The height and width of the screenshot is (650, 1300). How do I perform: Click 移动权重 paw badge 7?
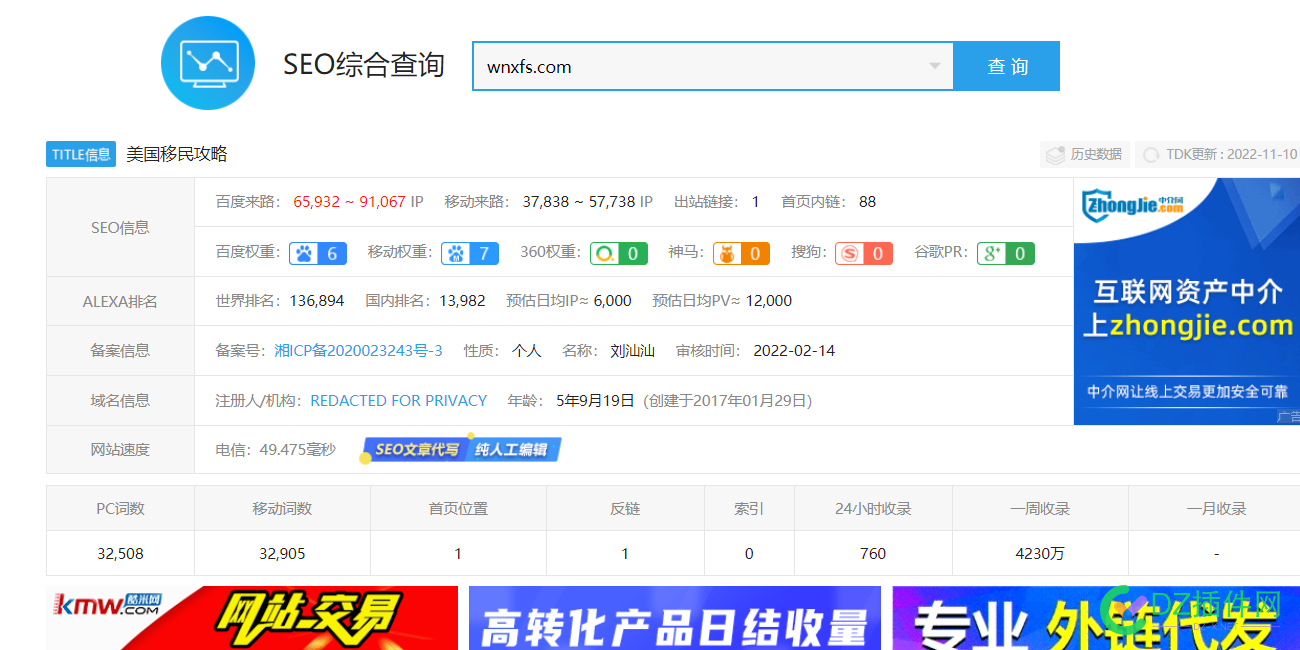pyautogui.click(x=470, y=253)
